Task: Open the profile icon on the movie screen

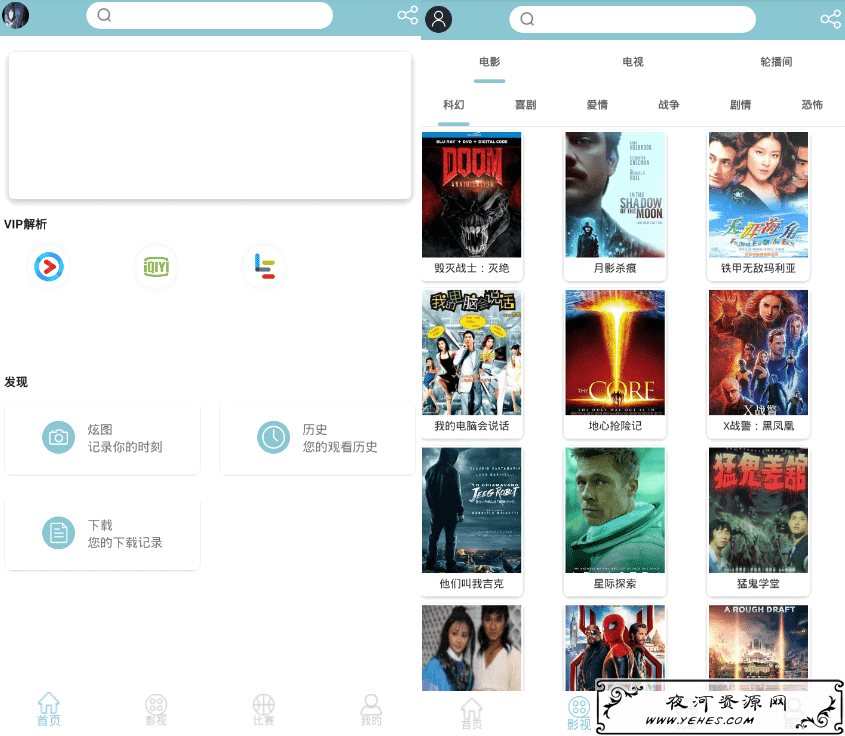Action: tap(439, 19)
